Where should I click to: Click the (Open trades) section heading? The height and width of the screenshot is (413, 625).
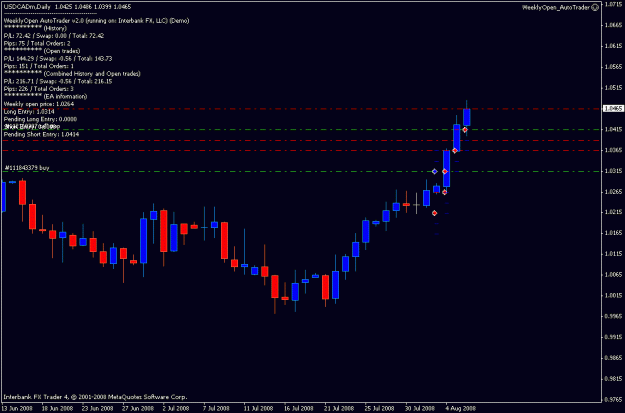click(62, 51)
